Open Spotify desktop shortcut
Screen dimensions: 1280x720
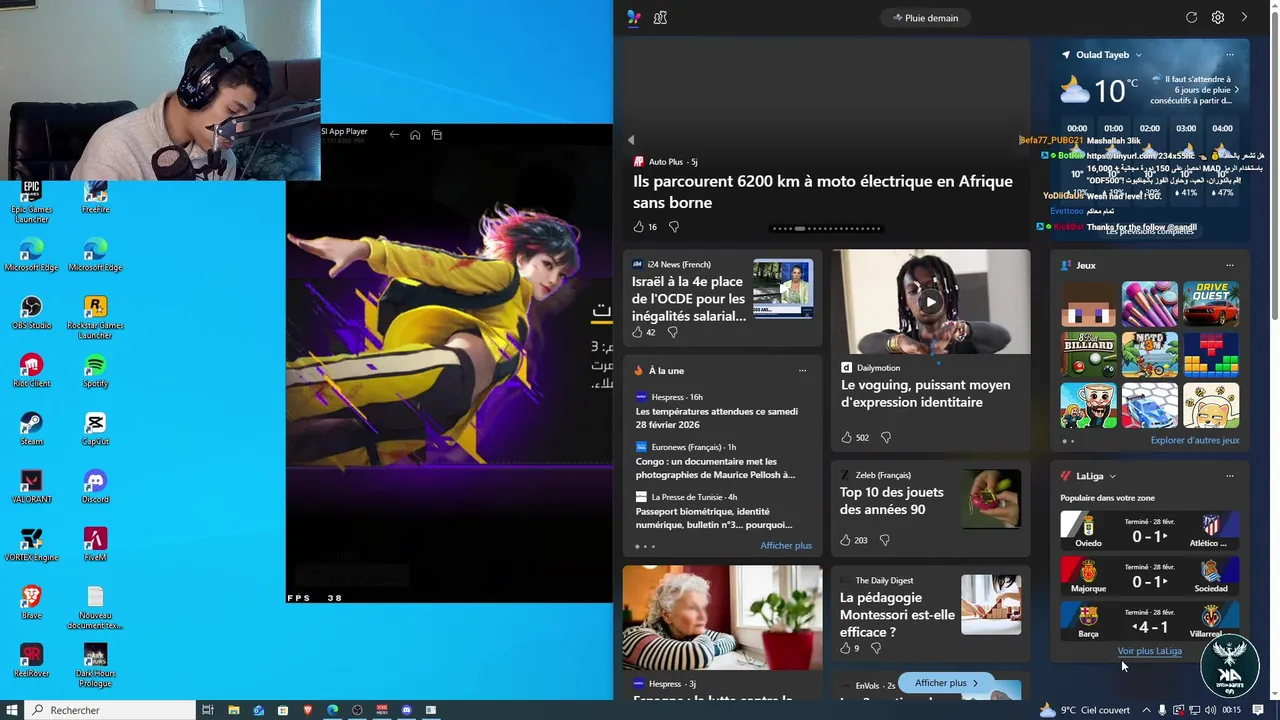coord(95,370)
